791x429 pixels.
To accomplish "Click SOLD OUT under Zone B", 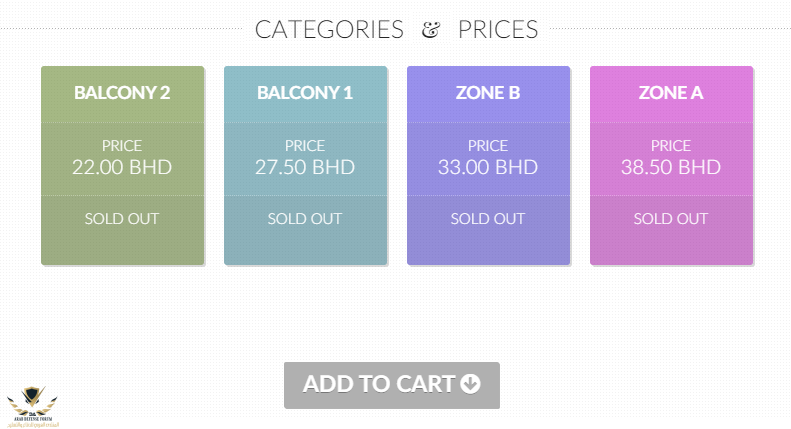I will point(488,218).
